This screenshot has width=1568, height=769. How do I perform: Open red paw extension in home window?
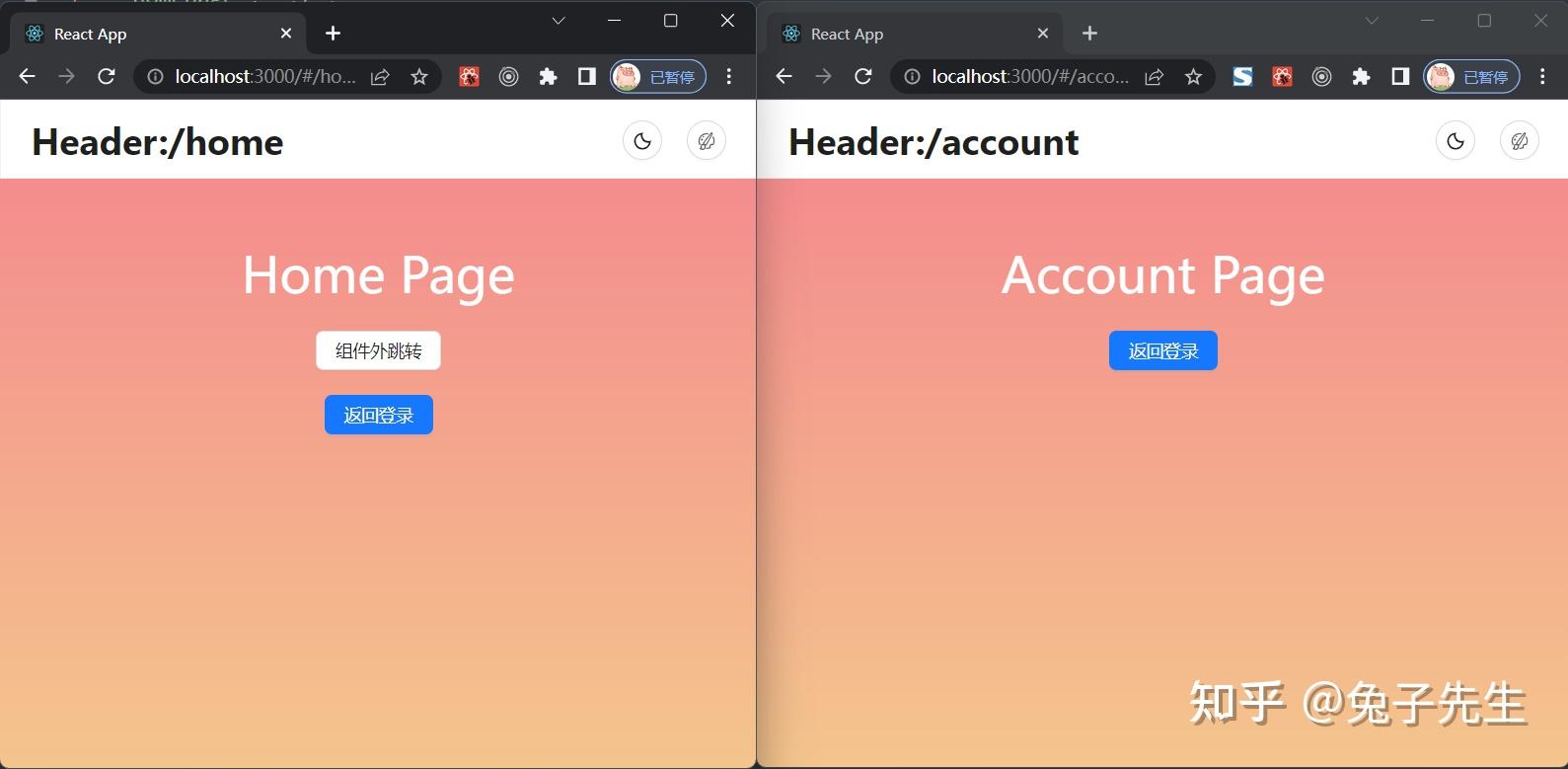point(470,77)
